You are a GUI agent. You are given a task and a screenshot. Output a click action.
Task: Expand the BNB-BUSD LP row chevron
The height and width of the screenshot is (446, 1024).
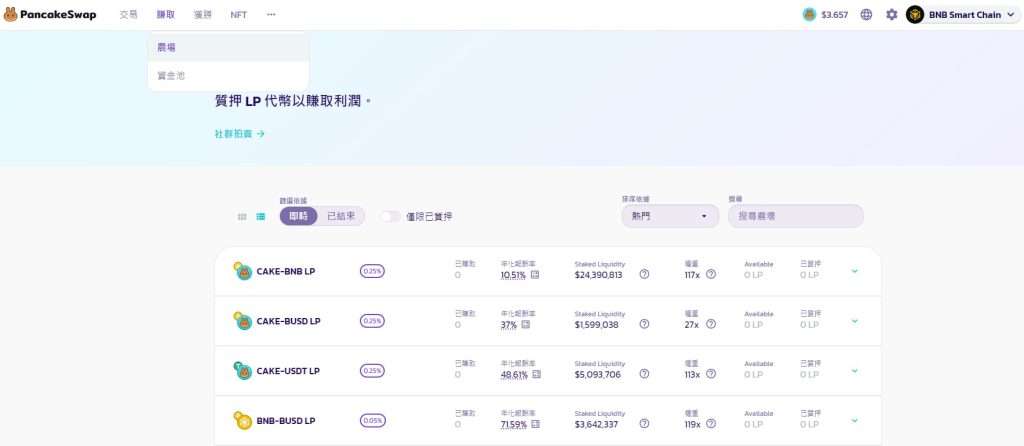click(854, 420)
